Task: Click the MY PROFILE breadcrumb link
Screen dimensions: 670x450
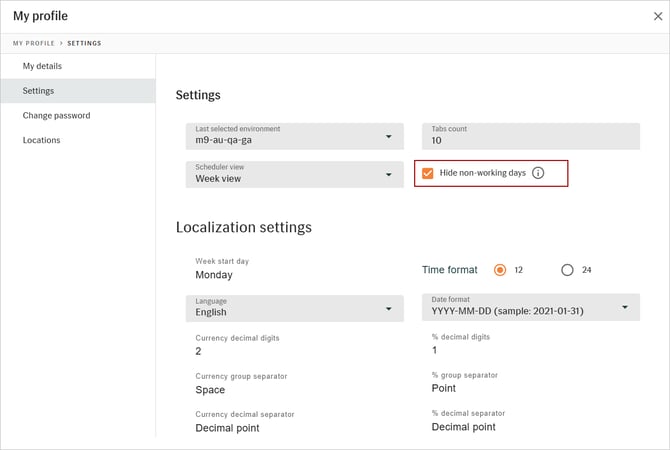Action: [x=34, y=43]
